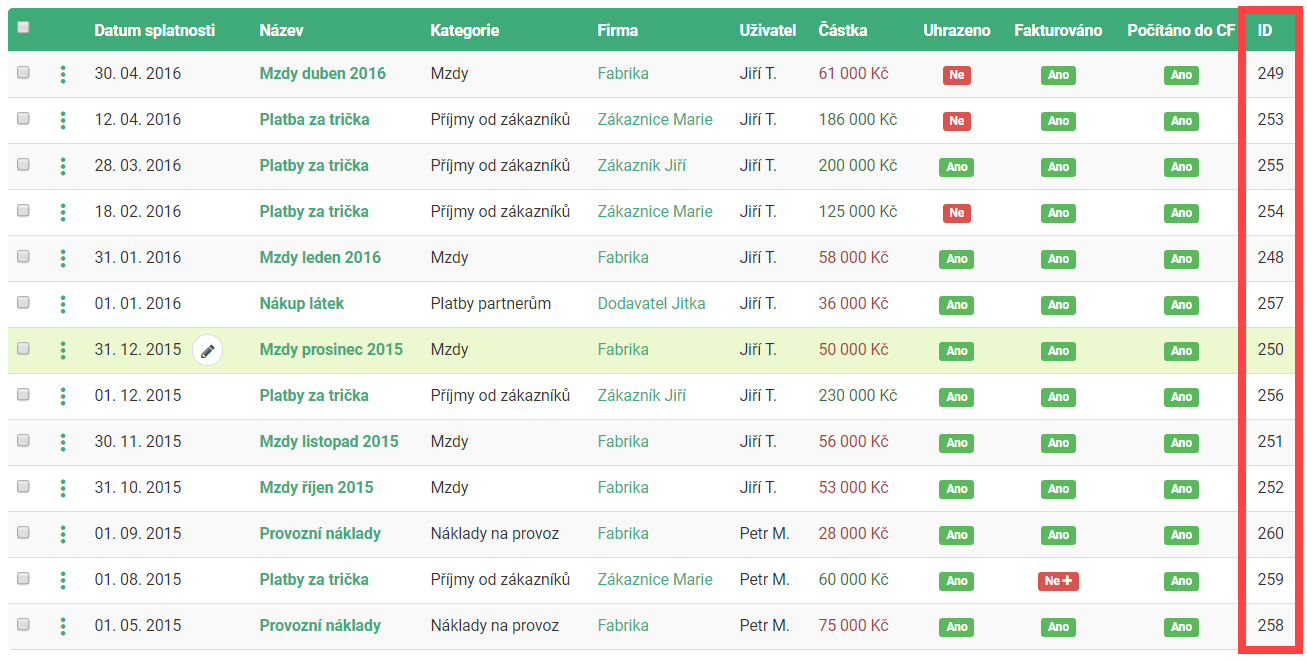
Task: Open three-dot menu for Mzdy listopad 2015 row
Action: pyautogui.click(x=63, y=442)
